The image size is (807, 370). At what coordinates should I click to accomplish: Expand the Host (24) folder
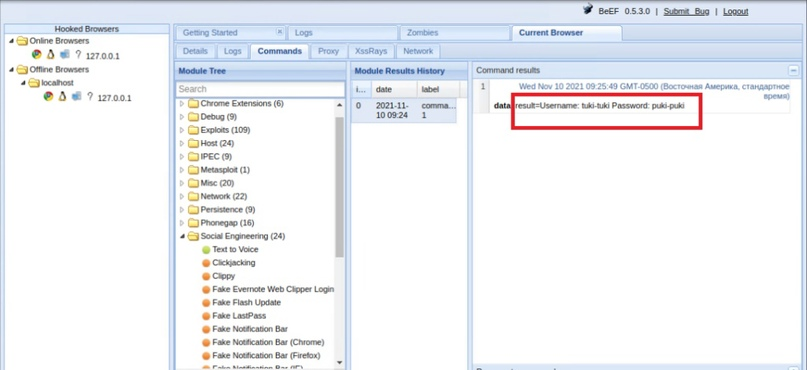click(x=182, y=144)
